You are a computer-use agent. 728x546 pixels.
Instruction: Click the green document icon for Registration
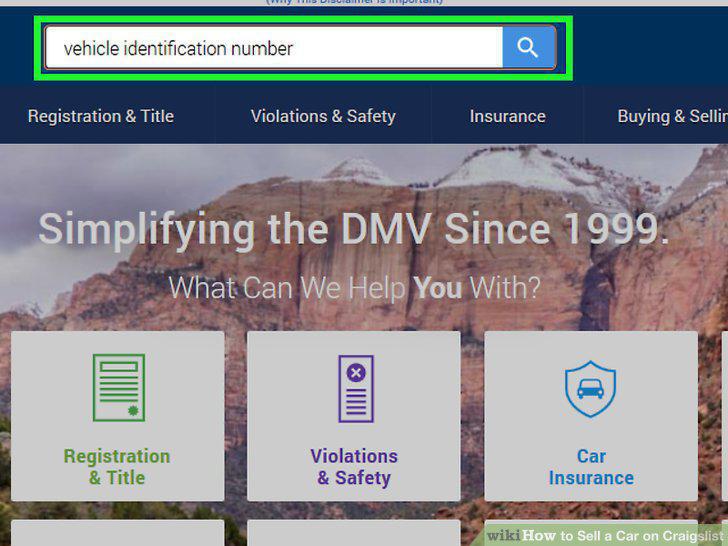pyautogui.click(x=119, y=388)
